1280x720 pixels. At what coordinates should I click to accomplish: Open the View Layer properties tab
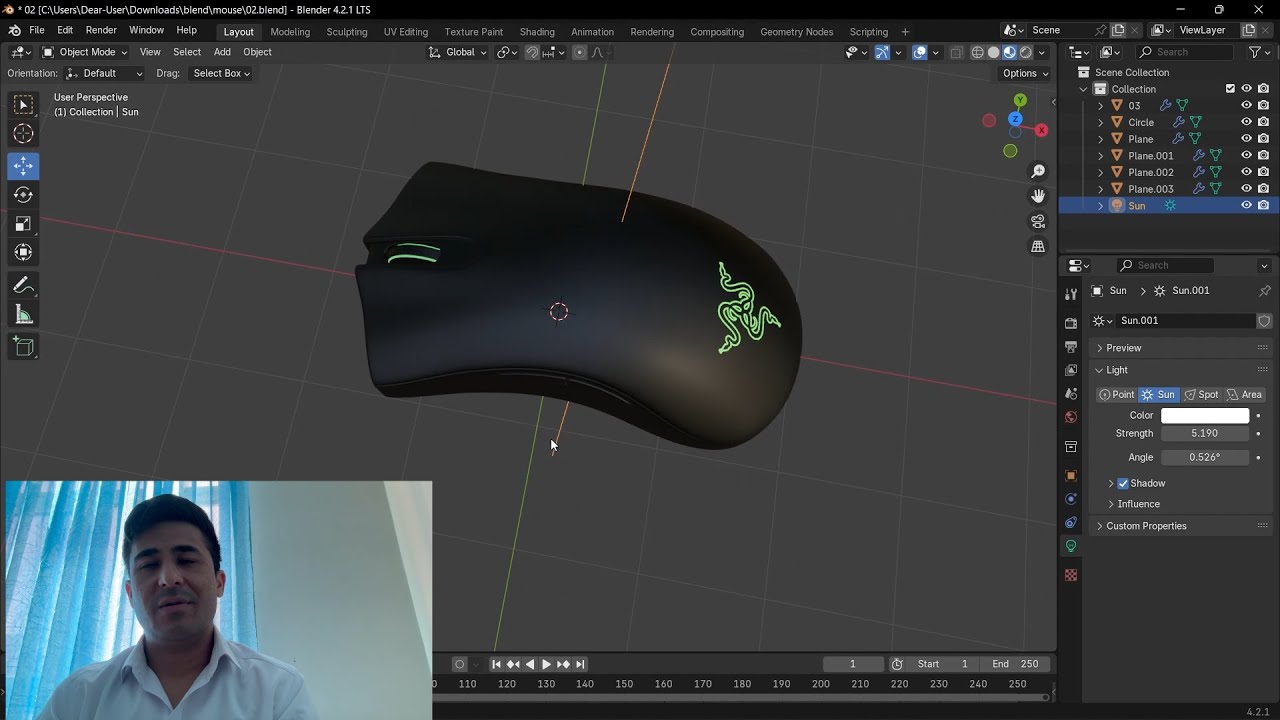1071,370
